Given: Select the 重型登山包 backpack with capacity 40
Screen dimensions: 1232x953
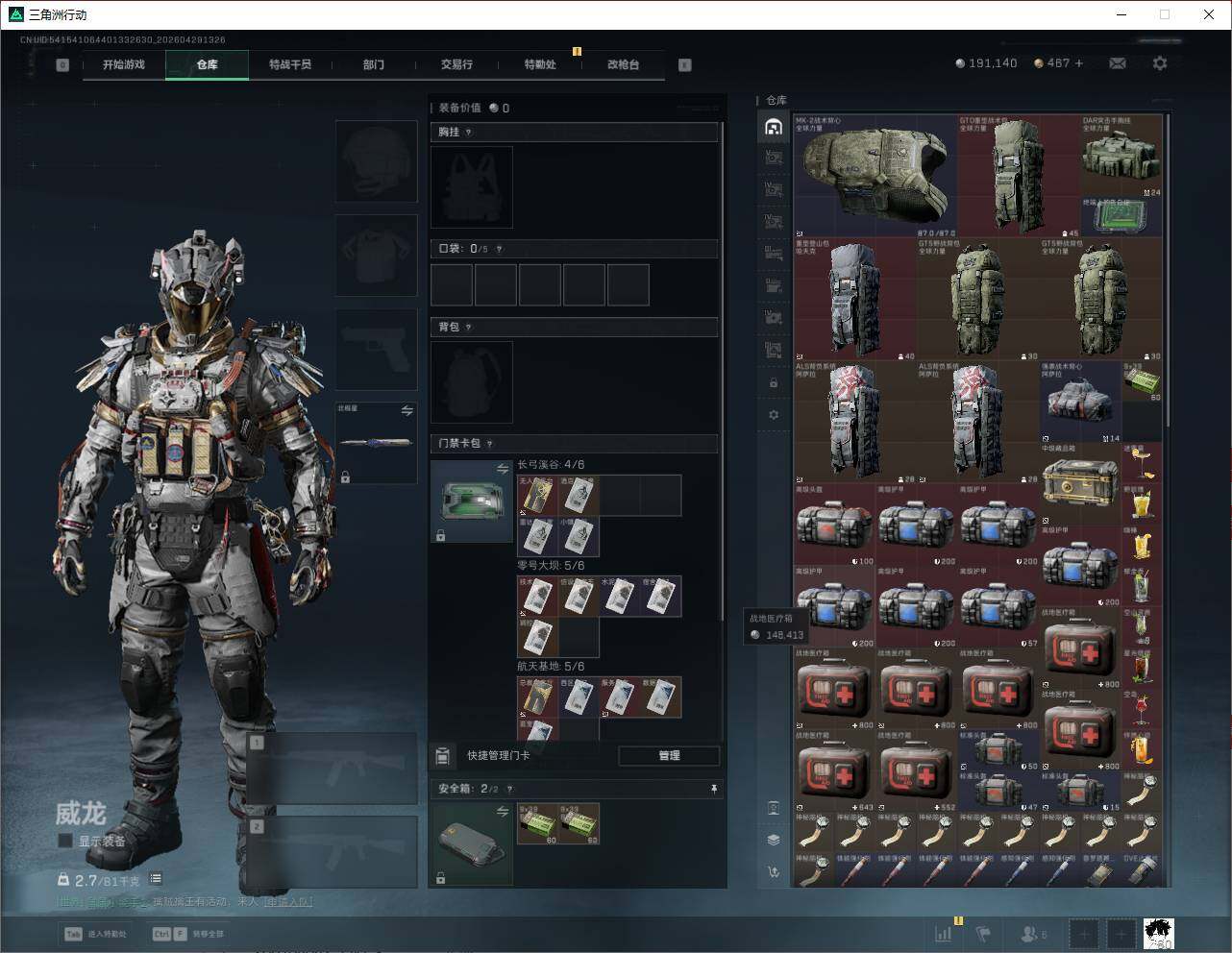Looking at the screenshot, I should point(855,300).
